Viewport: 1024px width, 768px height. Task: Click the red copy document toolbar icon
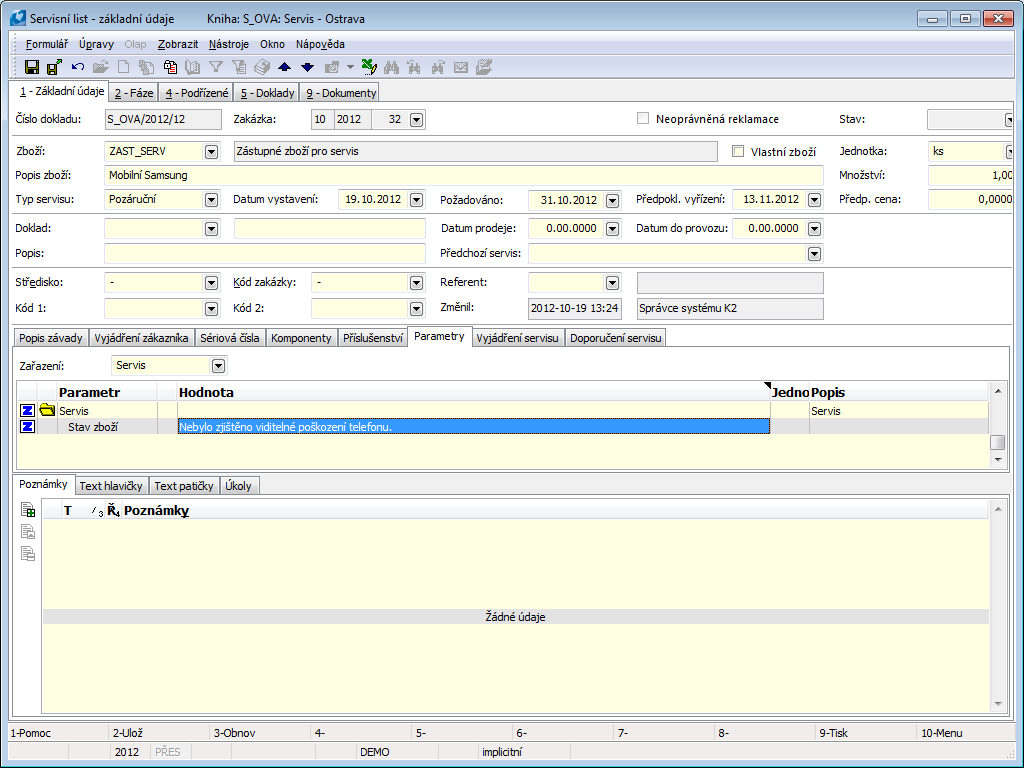(170, 67)
